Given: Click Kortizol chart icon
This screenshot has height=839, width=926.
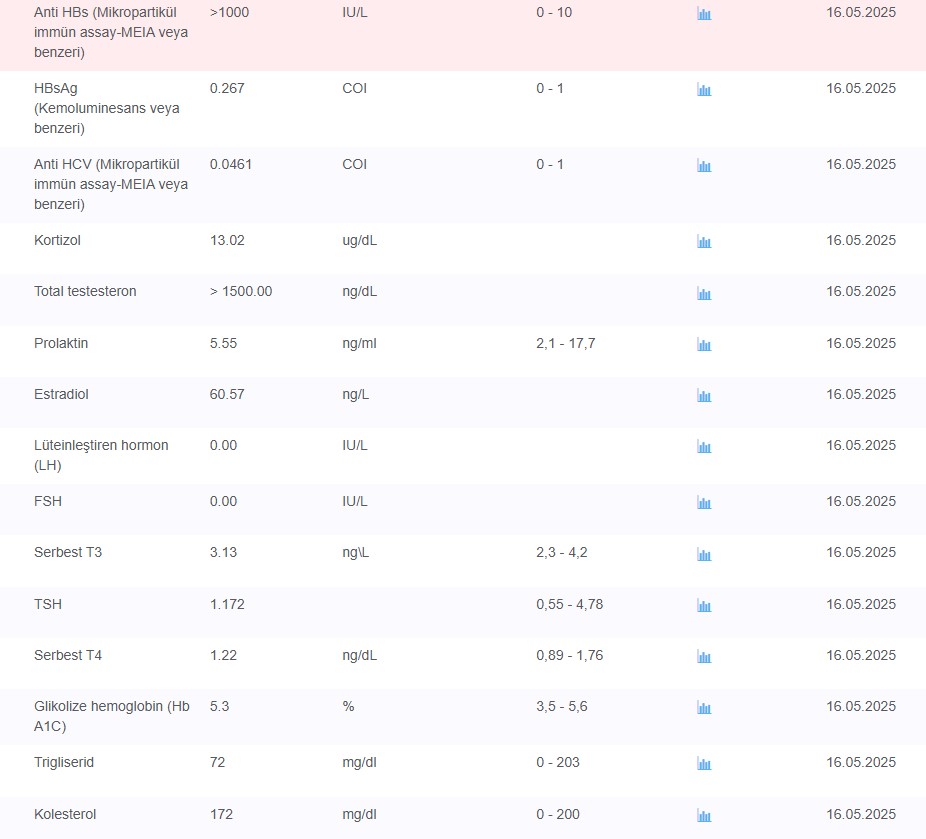Looking at the screenshot, I should 704,241.
